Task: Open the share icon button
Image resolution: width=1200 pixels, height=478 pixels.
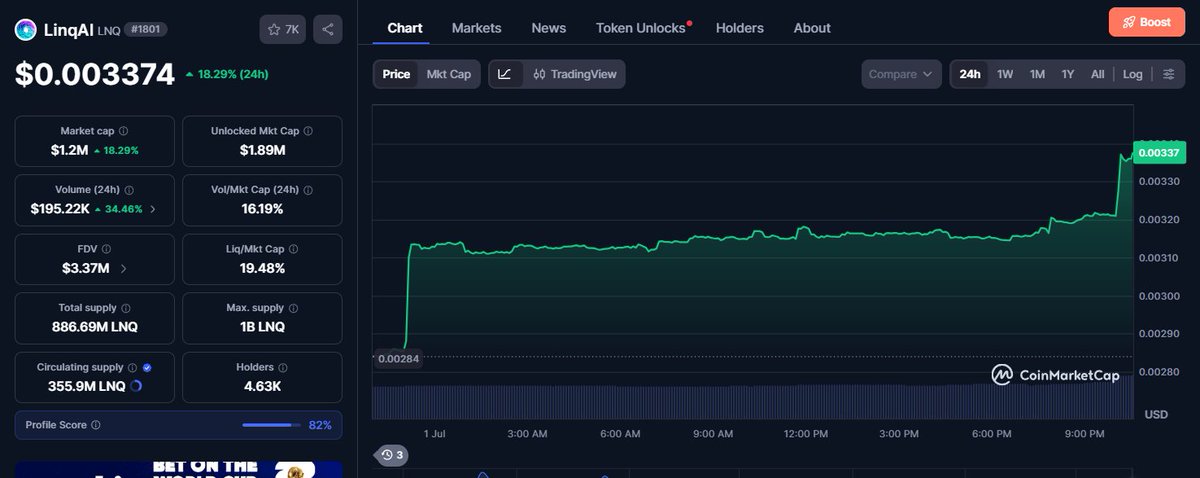Action: [328, 29]
